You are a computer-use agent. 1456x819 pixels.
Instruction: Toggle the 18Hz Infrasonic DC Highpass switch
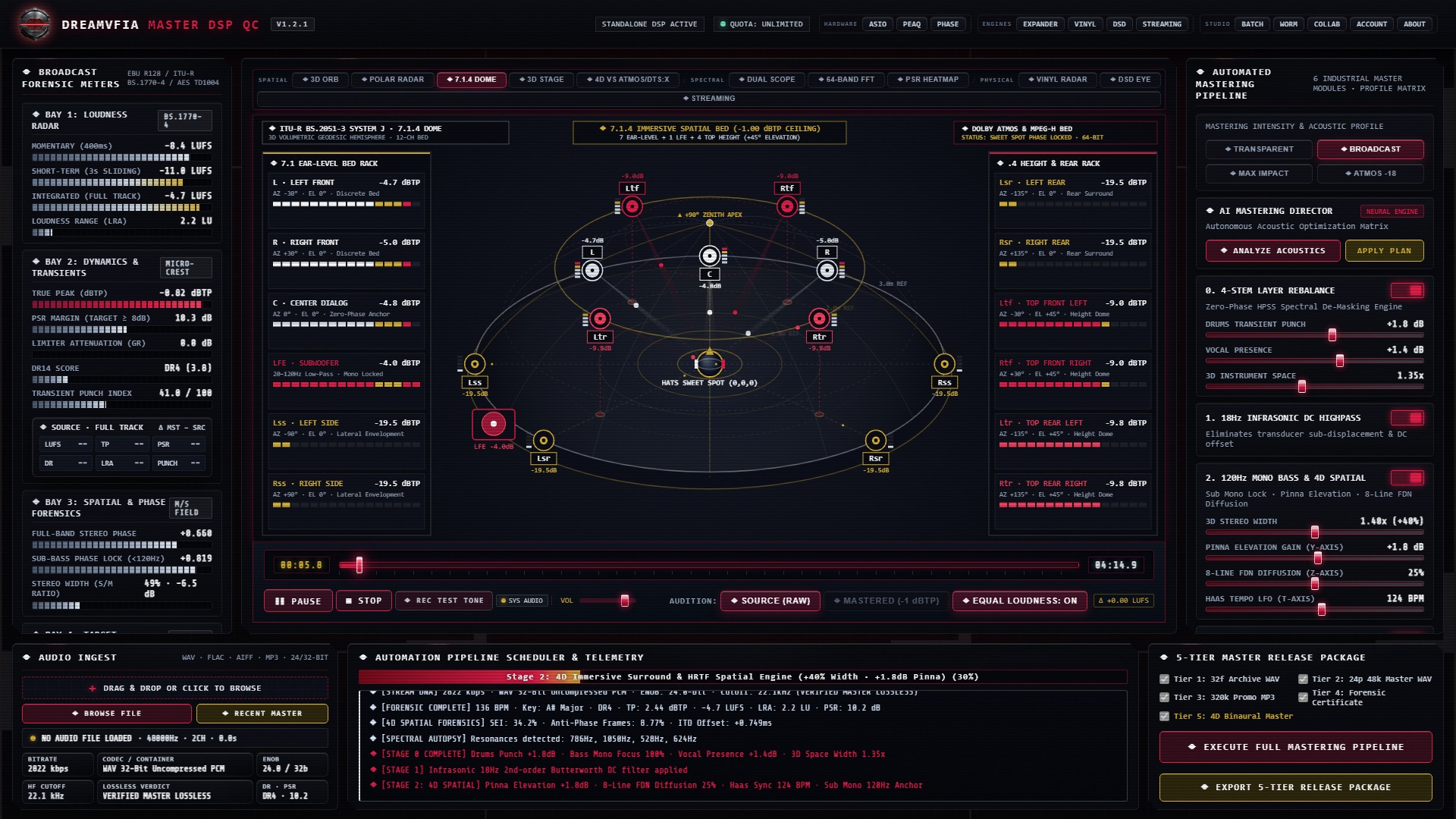click(x=1407, y=418)
